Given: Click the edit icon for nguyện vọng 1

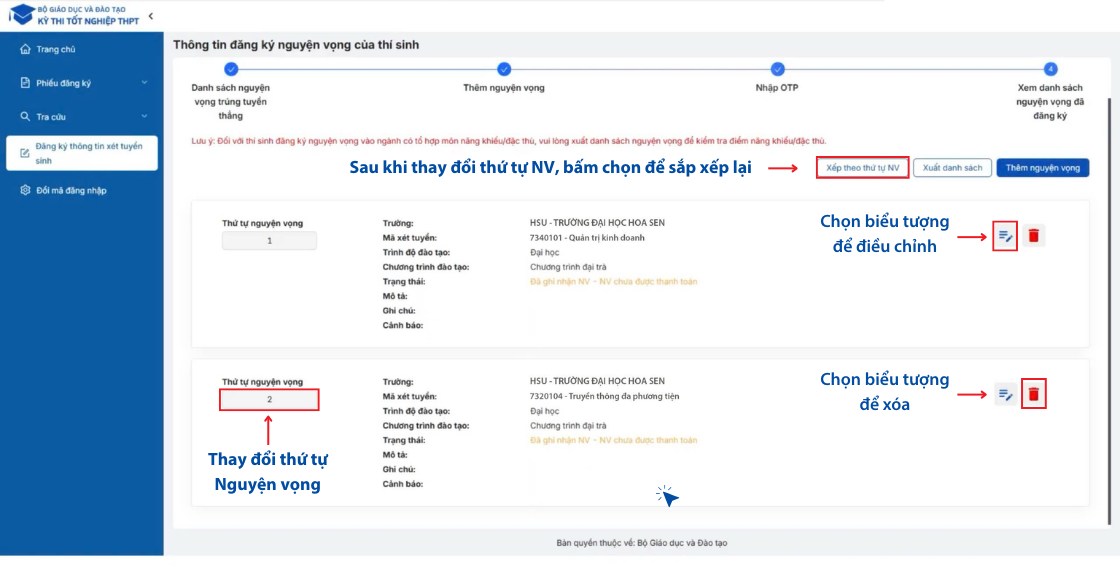Looking at the screenshot, I should (1005, 236).
